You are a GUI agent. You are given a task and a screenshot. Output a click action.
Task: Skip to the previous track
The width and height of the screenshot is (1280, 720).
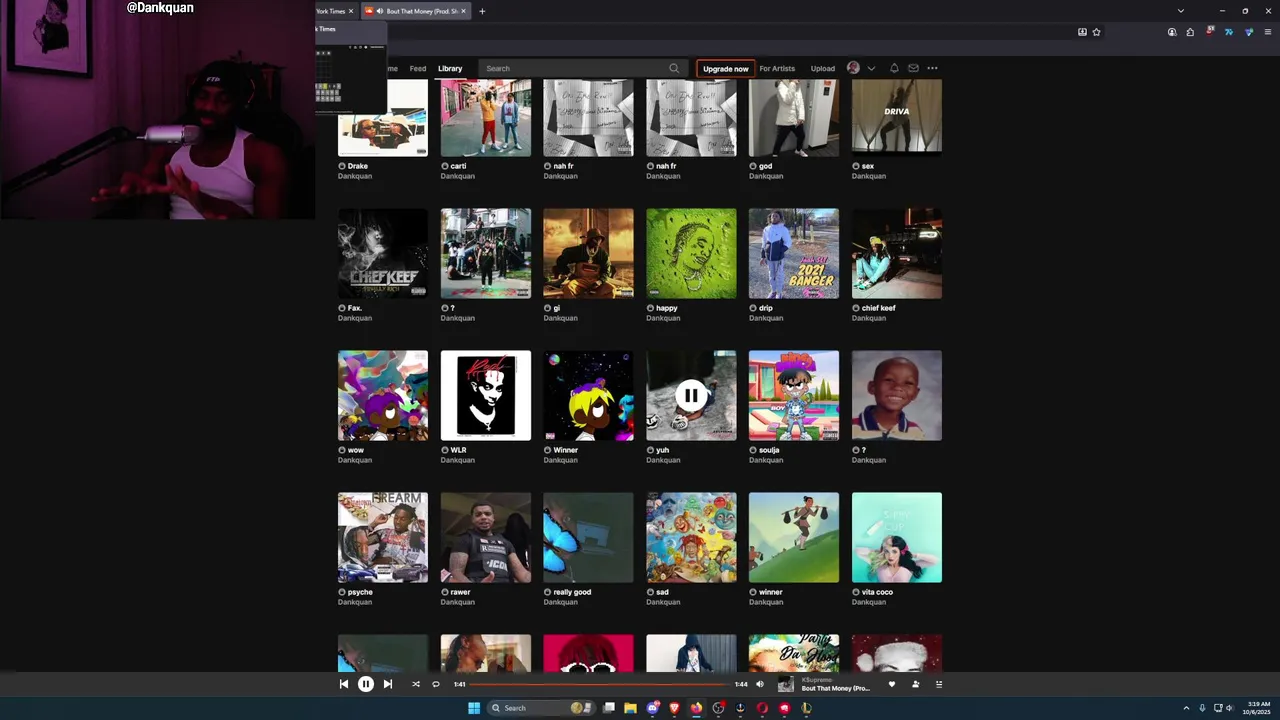point(344,684)
